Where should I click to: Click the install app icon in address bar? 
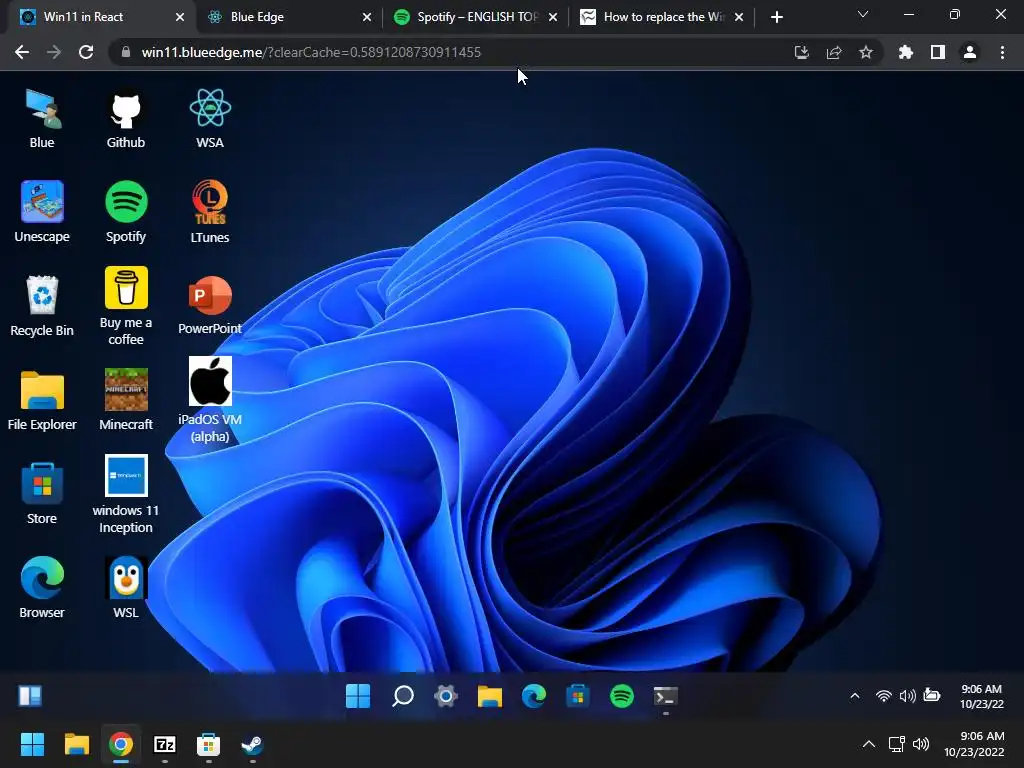coord(801,52)
